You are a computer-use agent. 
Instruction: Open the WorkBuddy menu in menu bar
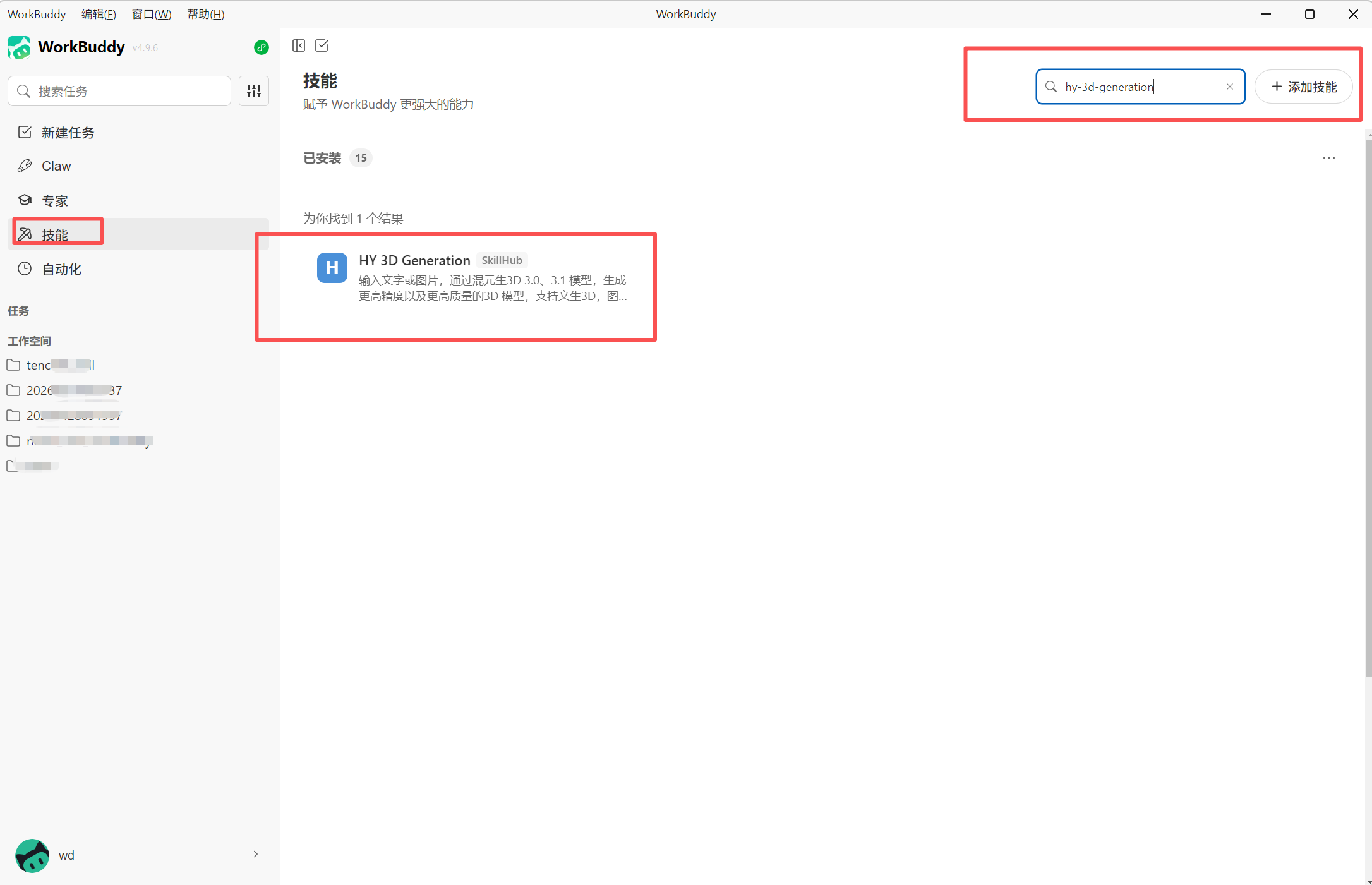pos(37,14)
